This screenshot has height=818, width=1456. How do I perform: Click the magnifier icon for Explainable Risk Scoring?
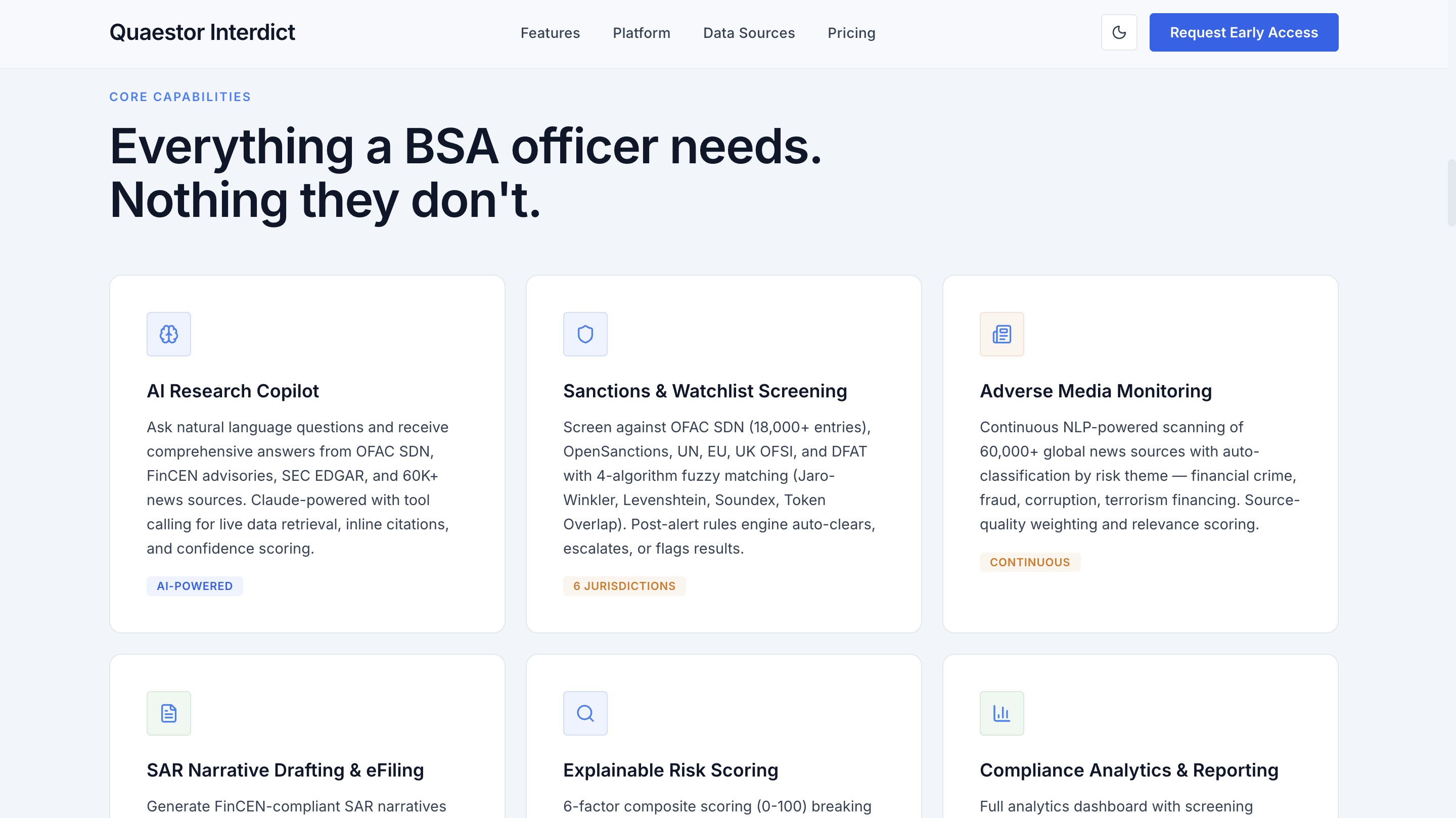585,713
